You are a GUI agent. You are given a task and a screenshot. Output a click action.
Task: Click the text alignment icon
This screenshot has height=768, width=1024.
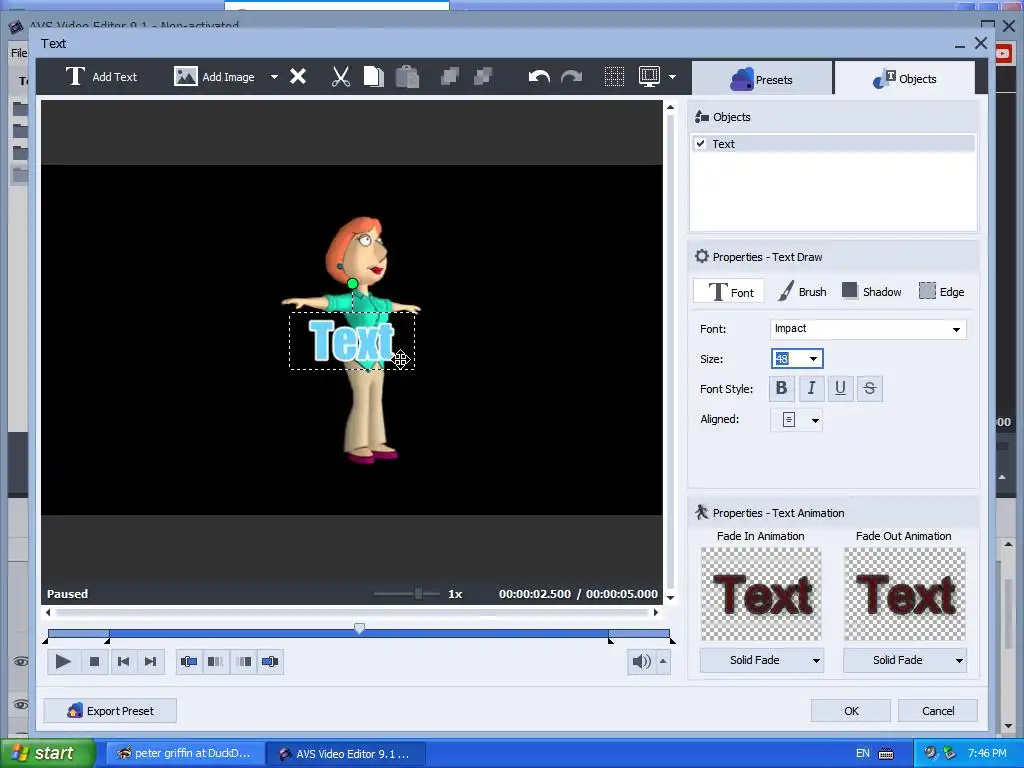coord(789,419)
